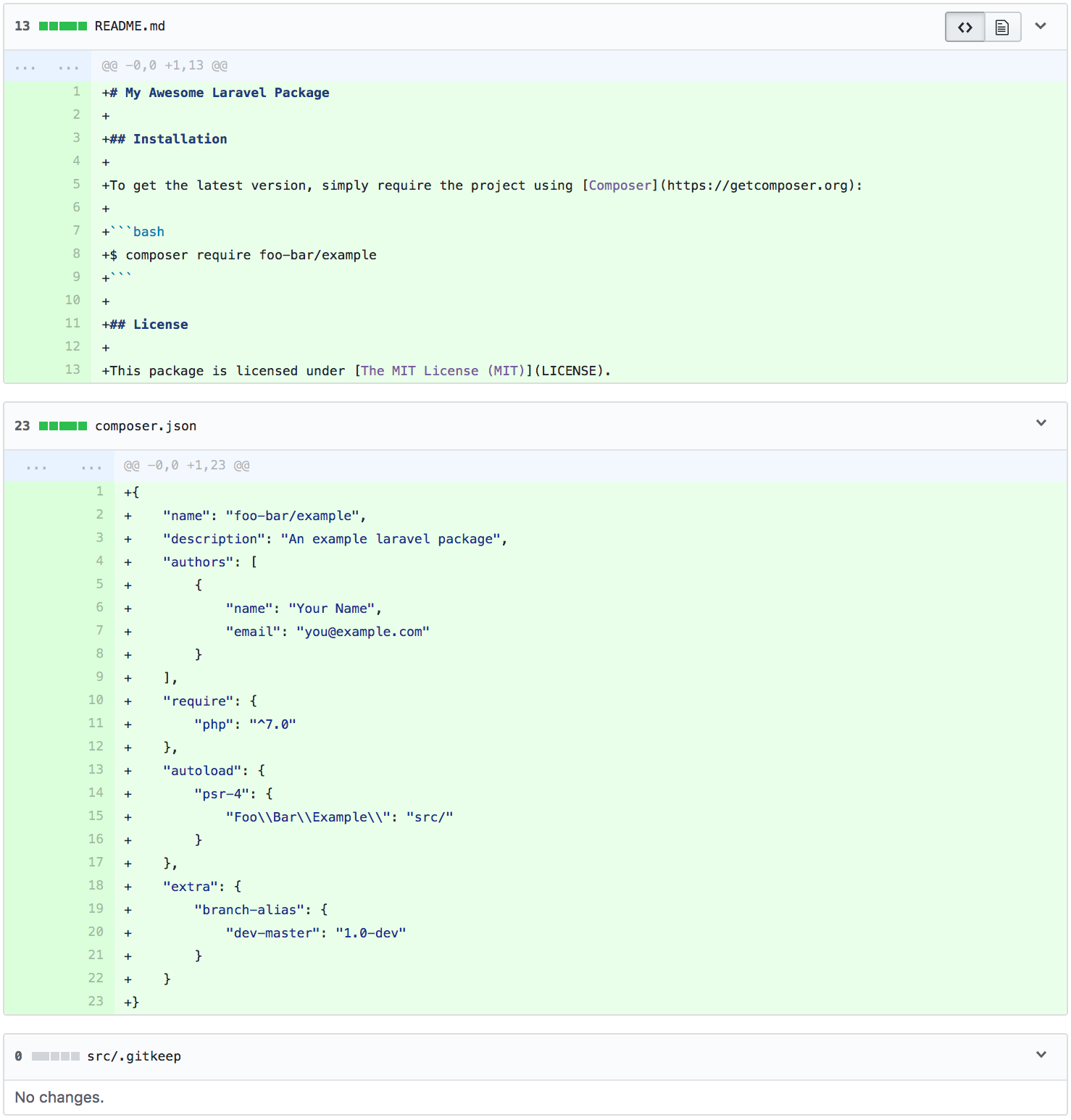
Task: Select line number 20 of composer.json
Action: click(x=96, y=932)
